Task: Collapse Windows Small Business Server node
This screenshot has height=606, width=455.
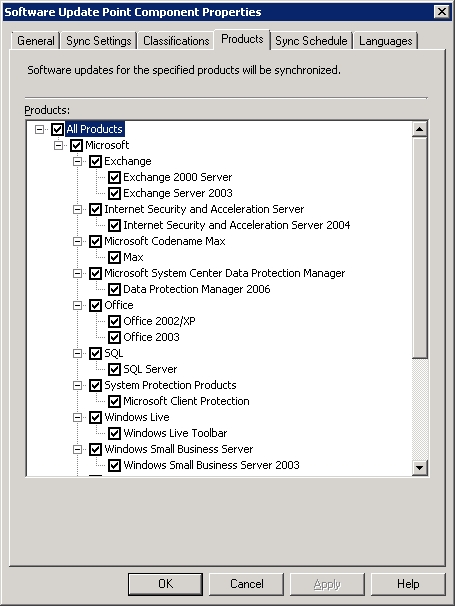Action: point(77,449)
